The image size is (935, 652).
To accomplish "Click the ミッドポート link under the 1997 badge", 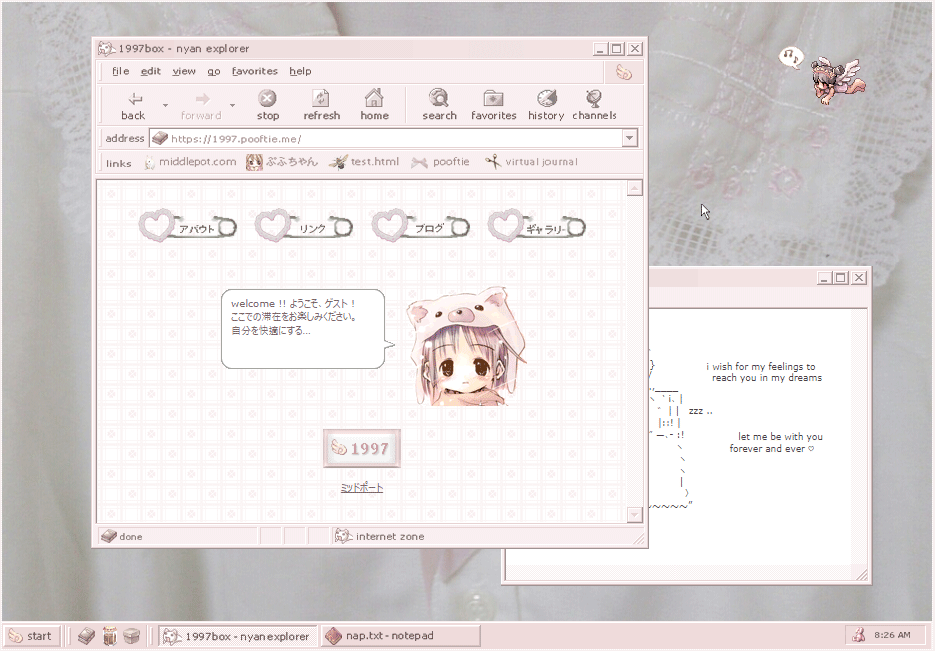I will tap(361, 488).
